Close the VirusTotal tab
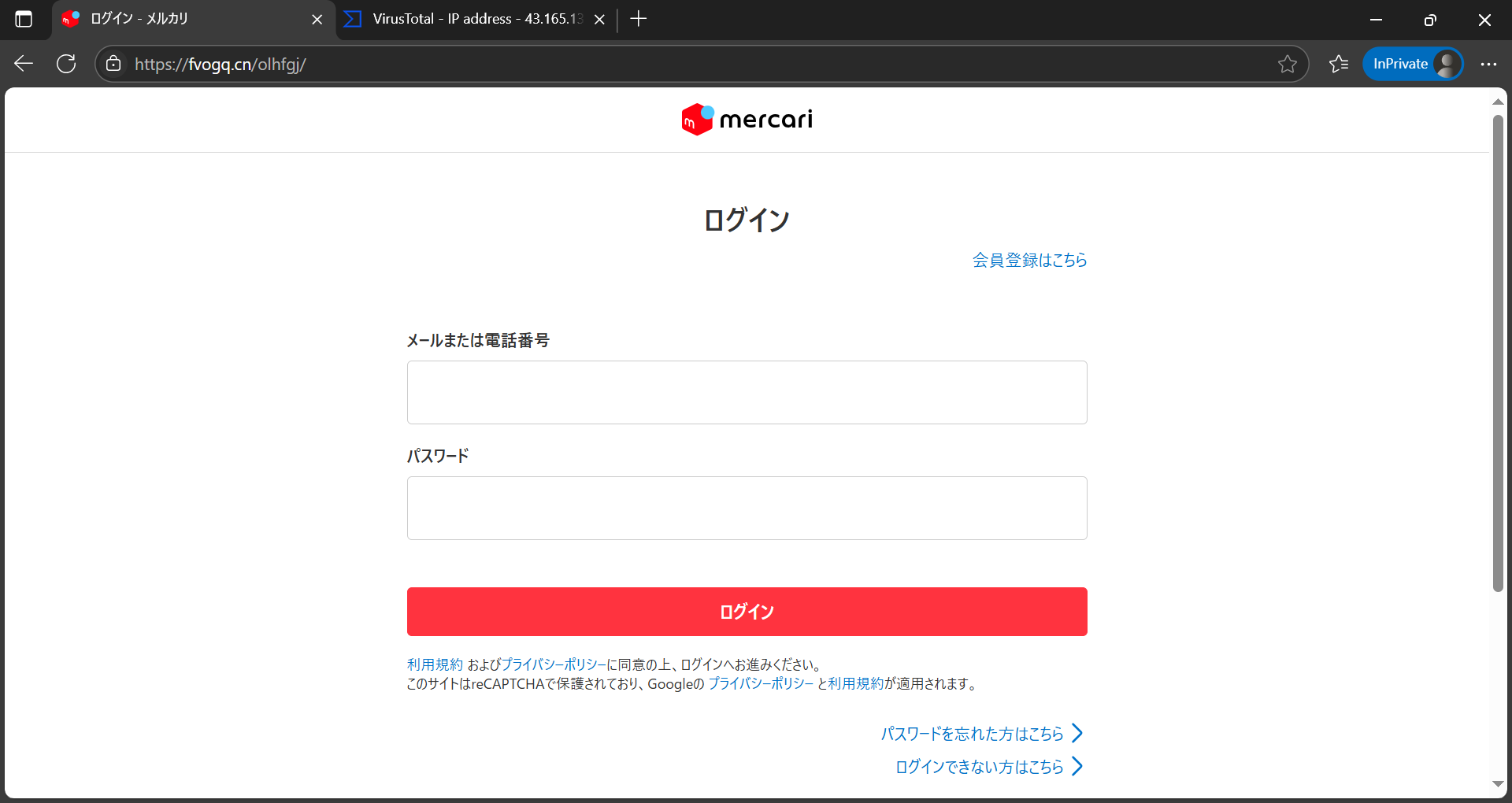Viewport: 1512px width, 803px height. [599, 19]
